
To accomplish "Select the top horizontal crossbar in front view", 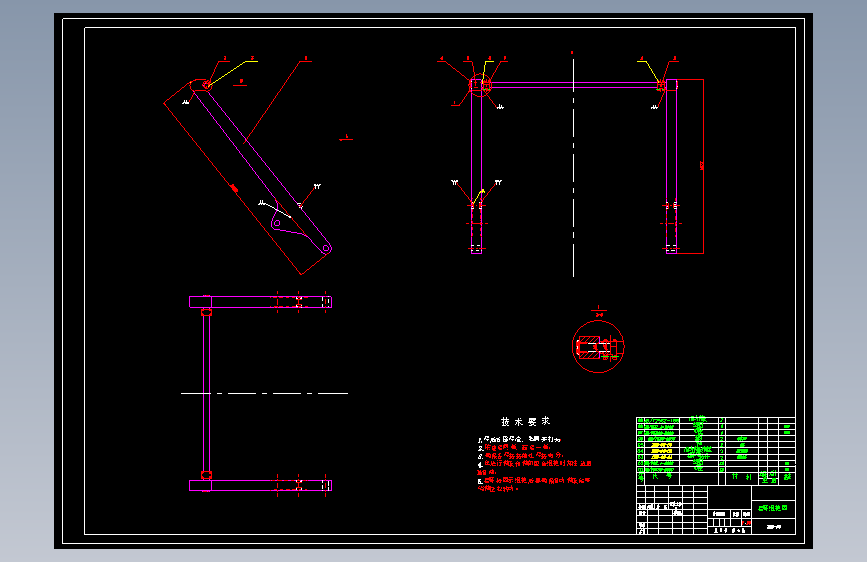I will [x=574, y=85].
